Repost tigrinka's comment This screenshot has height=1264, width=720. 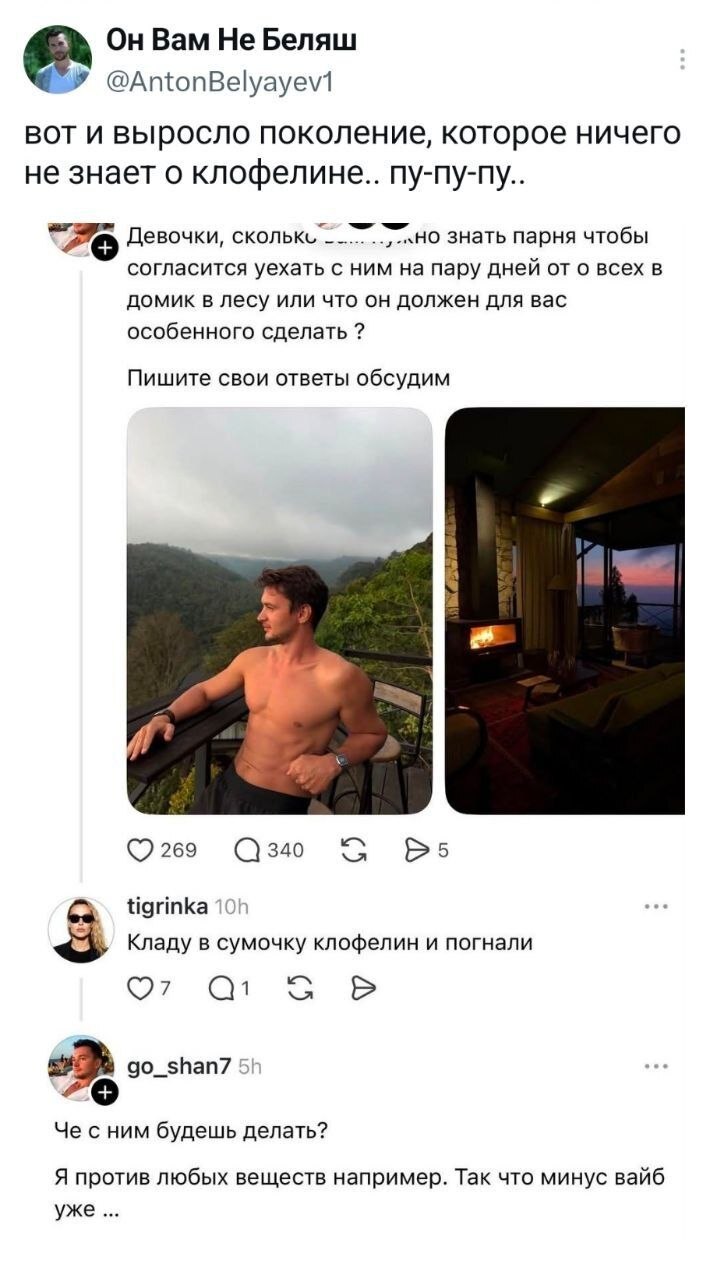[x=297, y=989]
